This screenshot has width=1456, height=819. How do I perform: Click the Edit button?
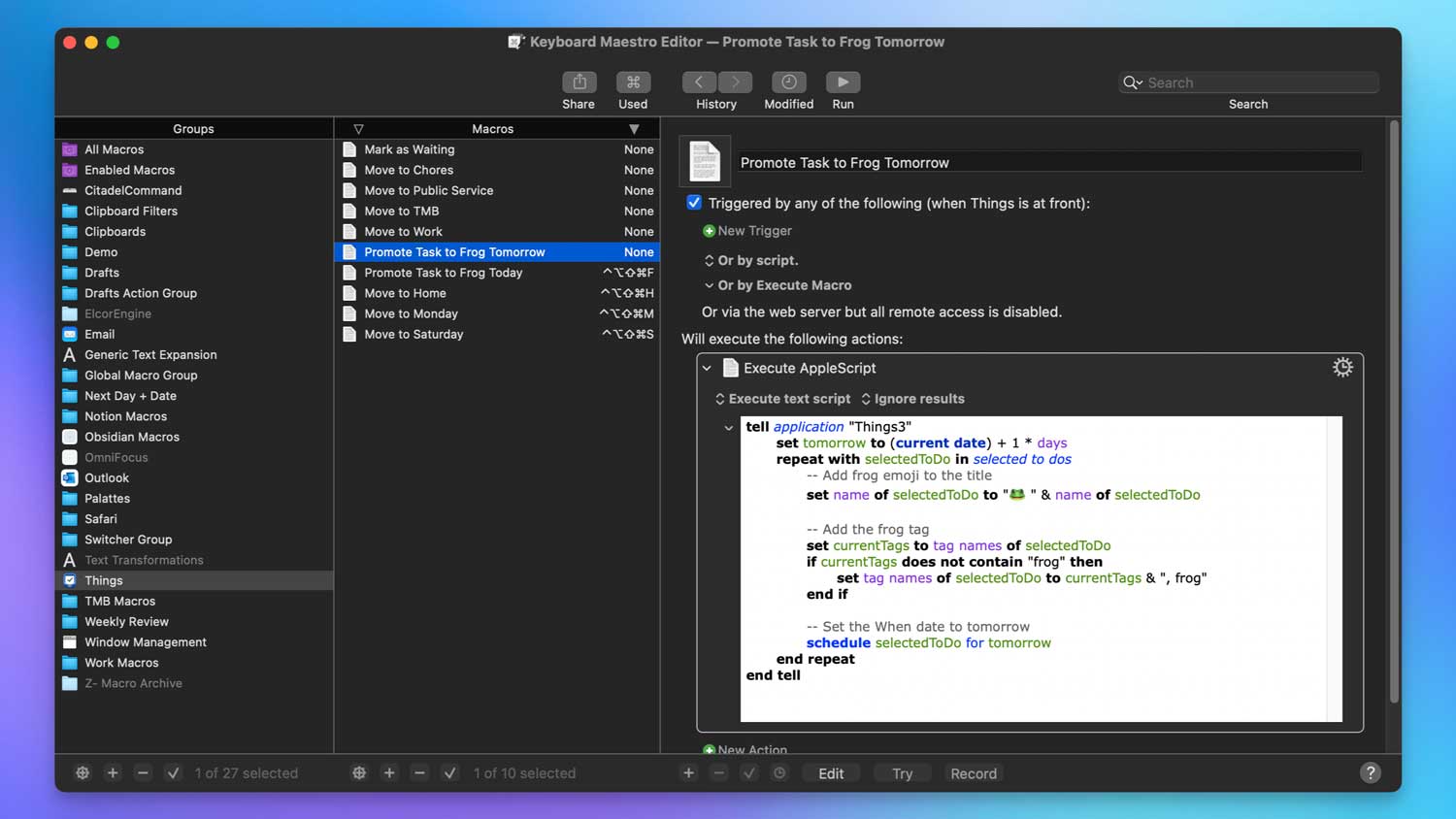[831, 773]
